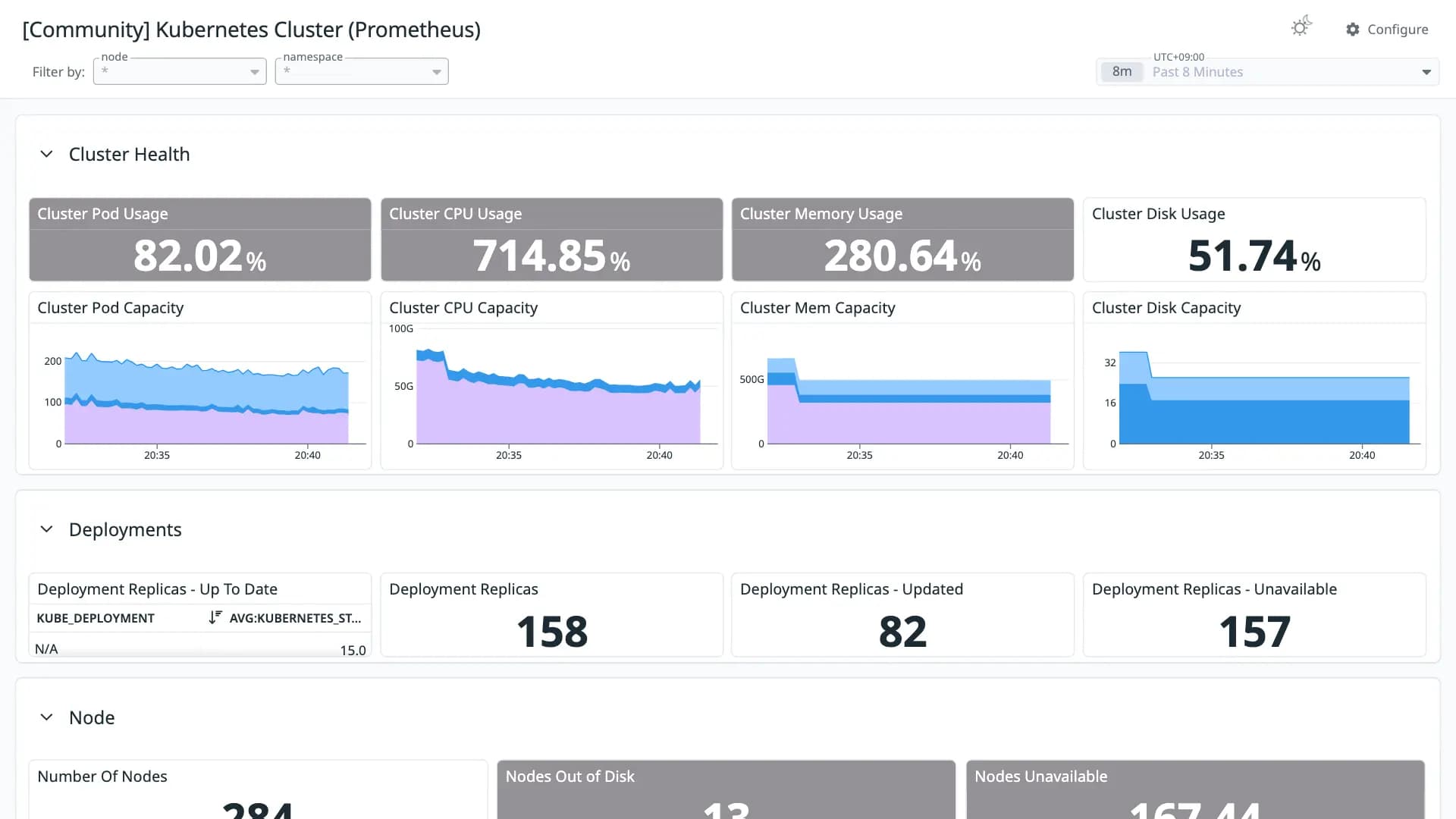Click the Cluster Health section heading
This screenshot has height=819, width=1456.
click(x=130, y=154)
